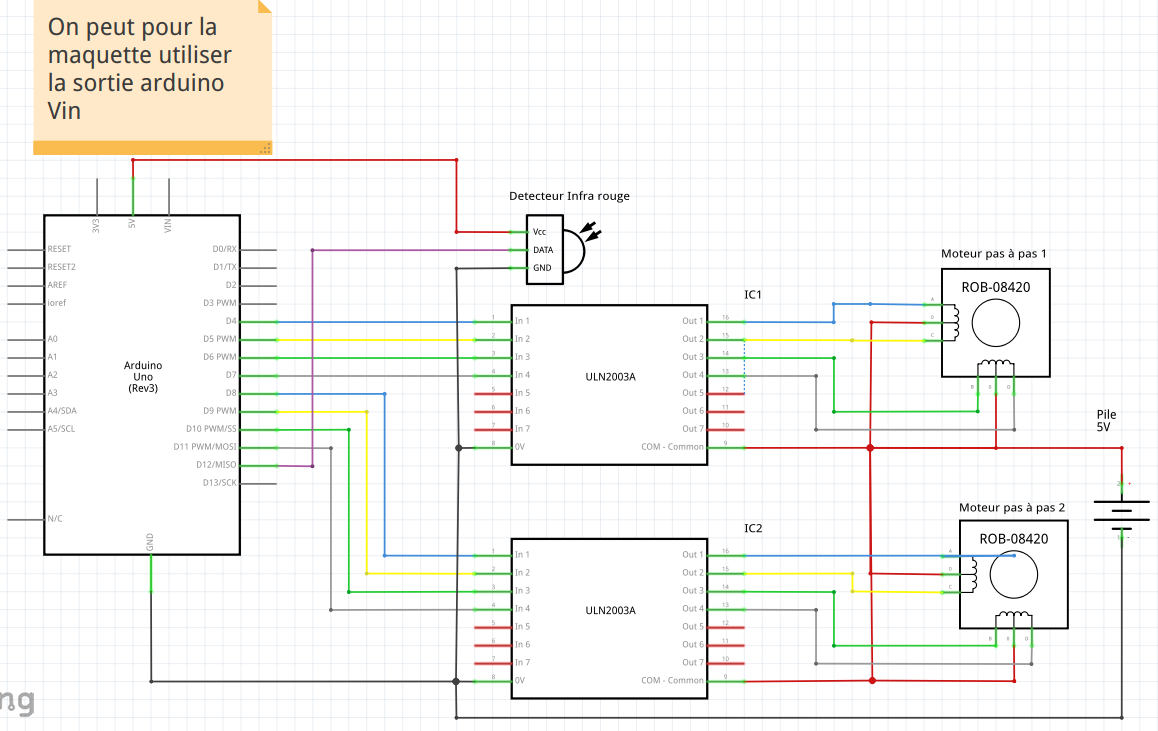Click the 'Pile 5V' label

(1106, 421)
